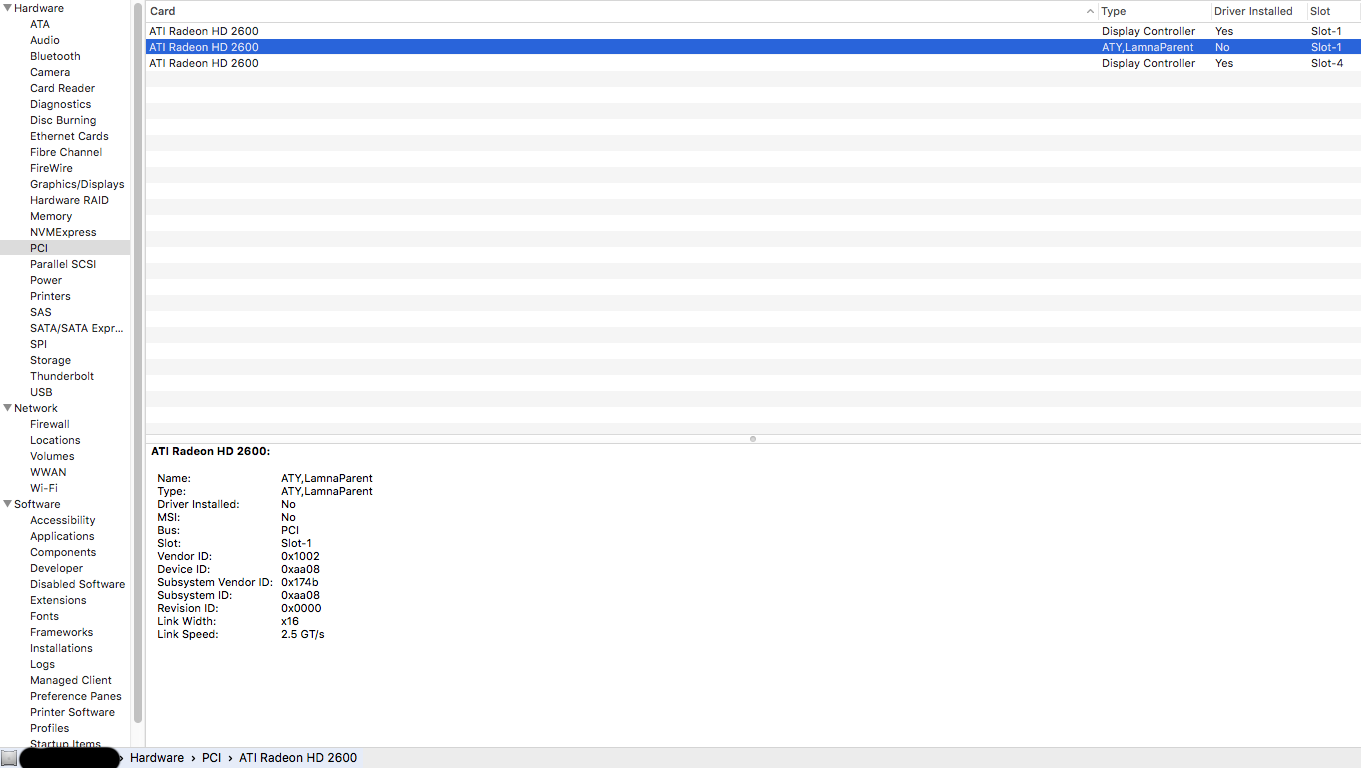Select the highlighted ATY,LamnaParent table row

pyautogui.click(x=753, y=47)
